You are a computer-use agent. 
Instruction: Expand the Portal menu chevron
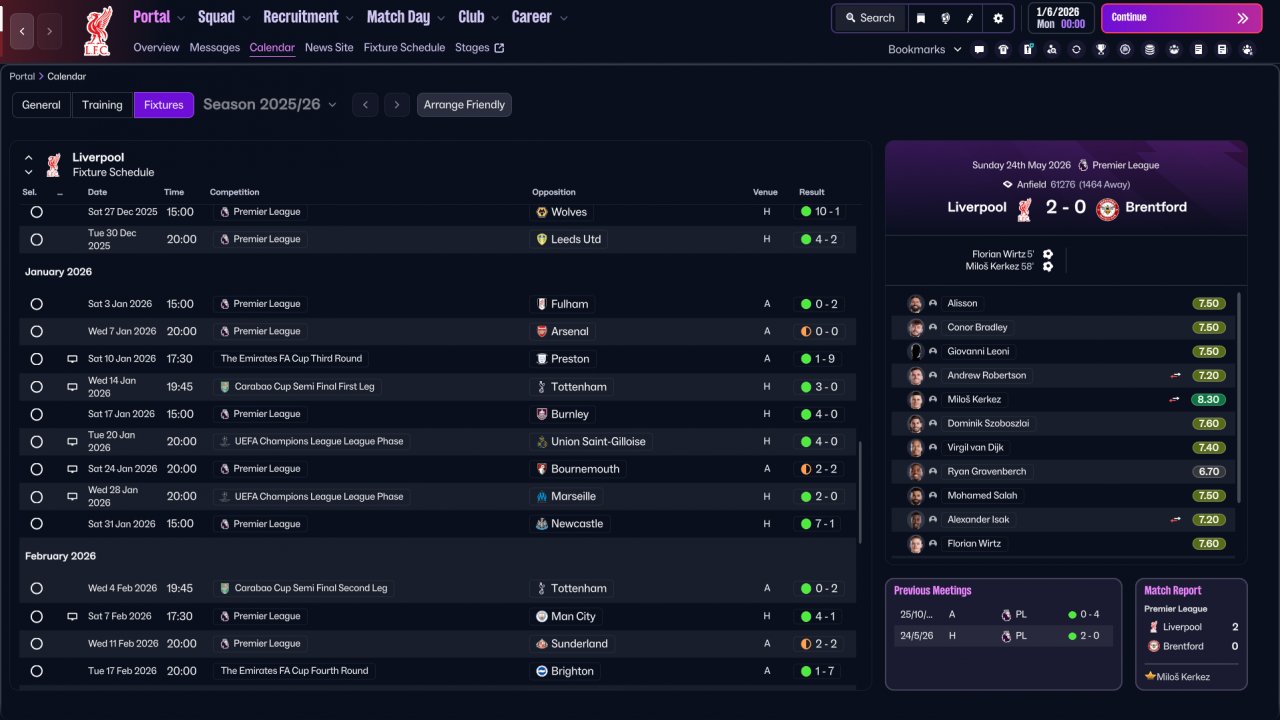pyautogui.click(x=181, y=18)
